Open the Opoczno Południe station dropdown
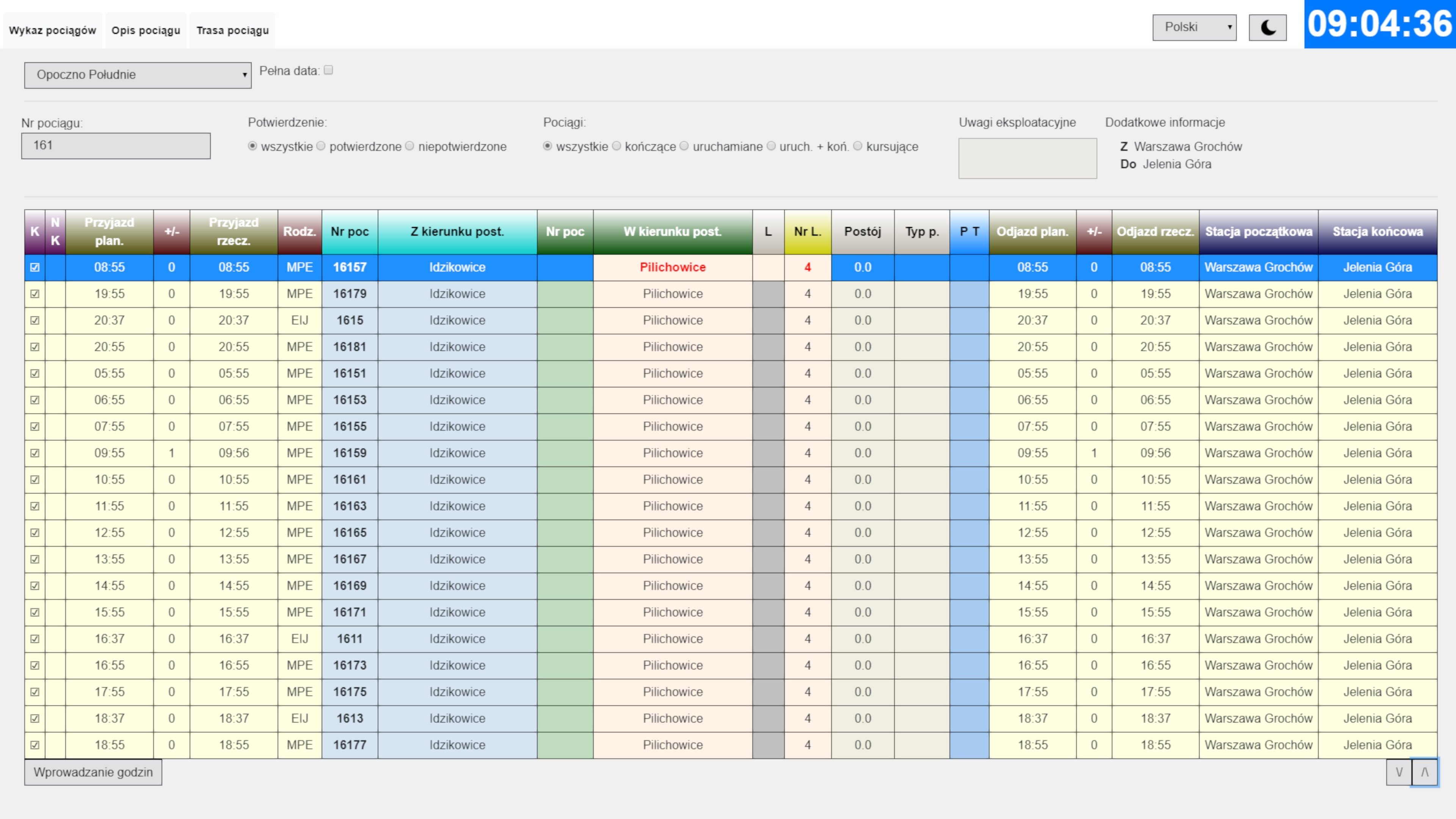The image size is (1456, 819). pyautogui.click(x=137, y=75)
